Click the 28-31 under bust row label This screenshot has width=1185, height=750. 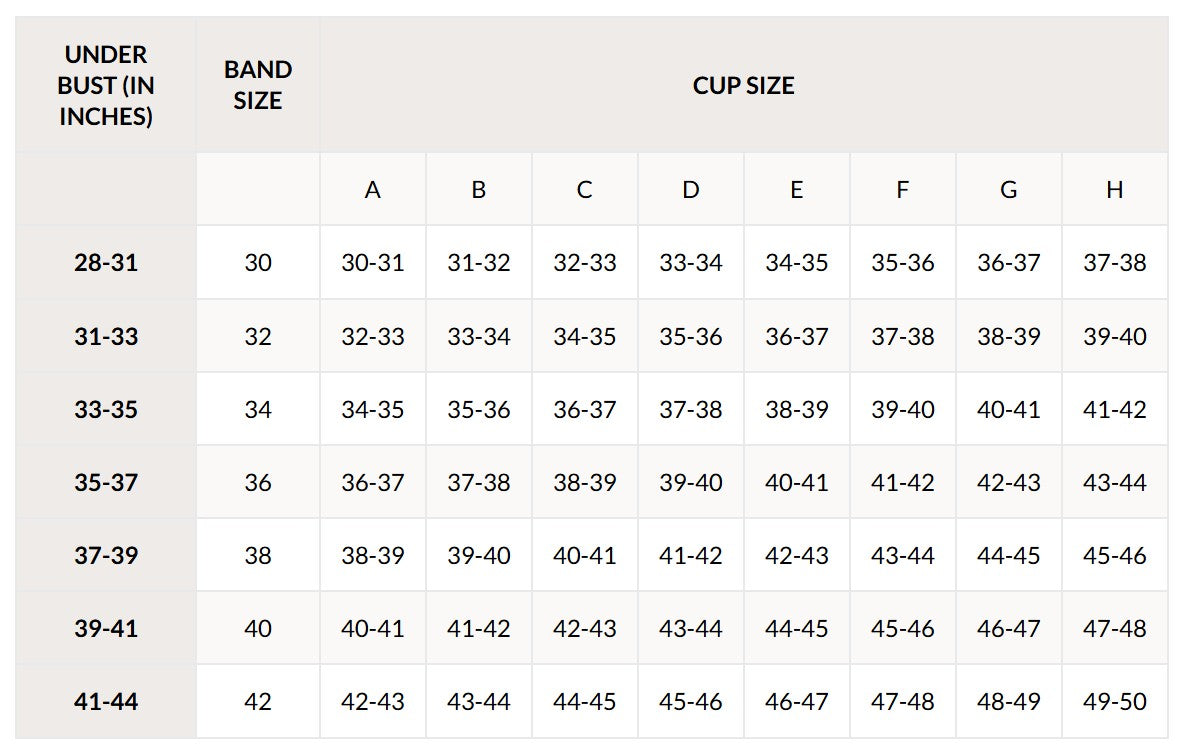pyautogui.click(x=106, y=262)
